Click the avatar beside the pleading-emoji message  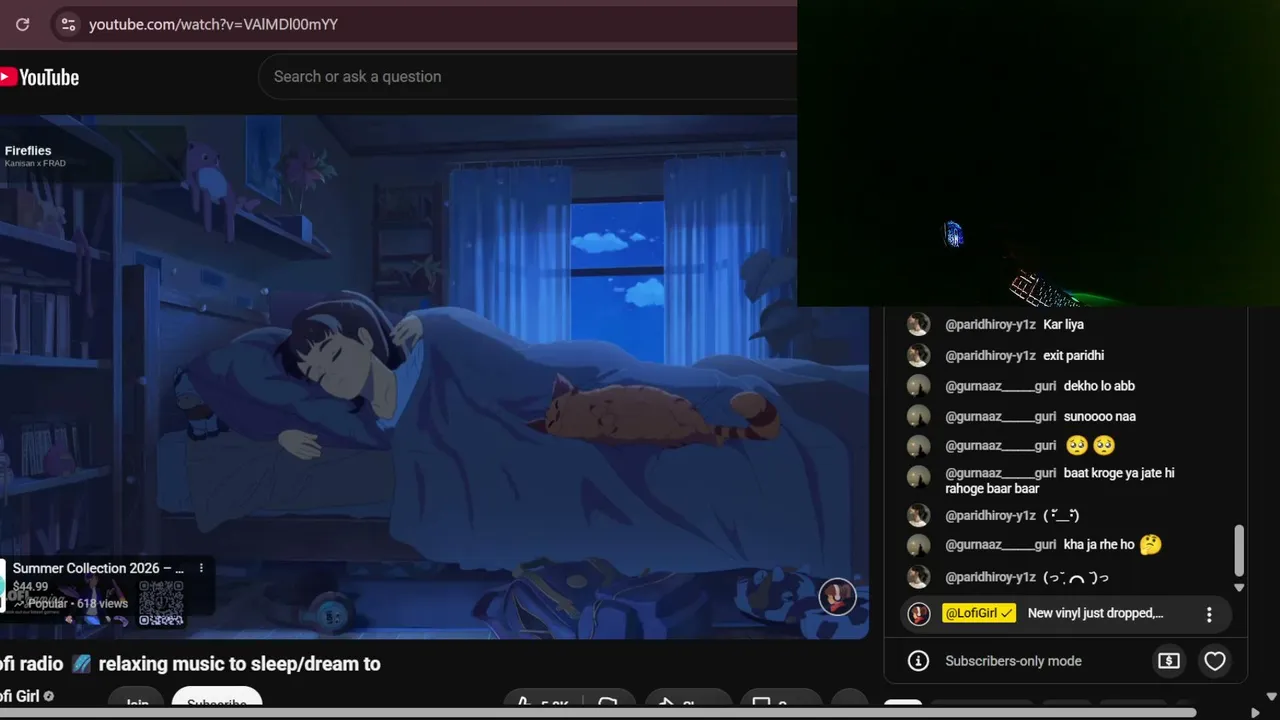(x=918, y=446)
